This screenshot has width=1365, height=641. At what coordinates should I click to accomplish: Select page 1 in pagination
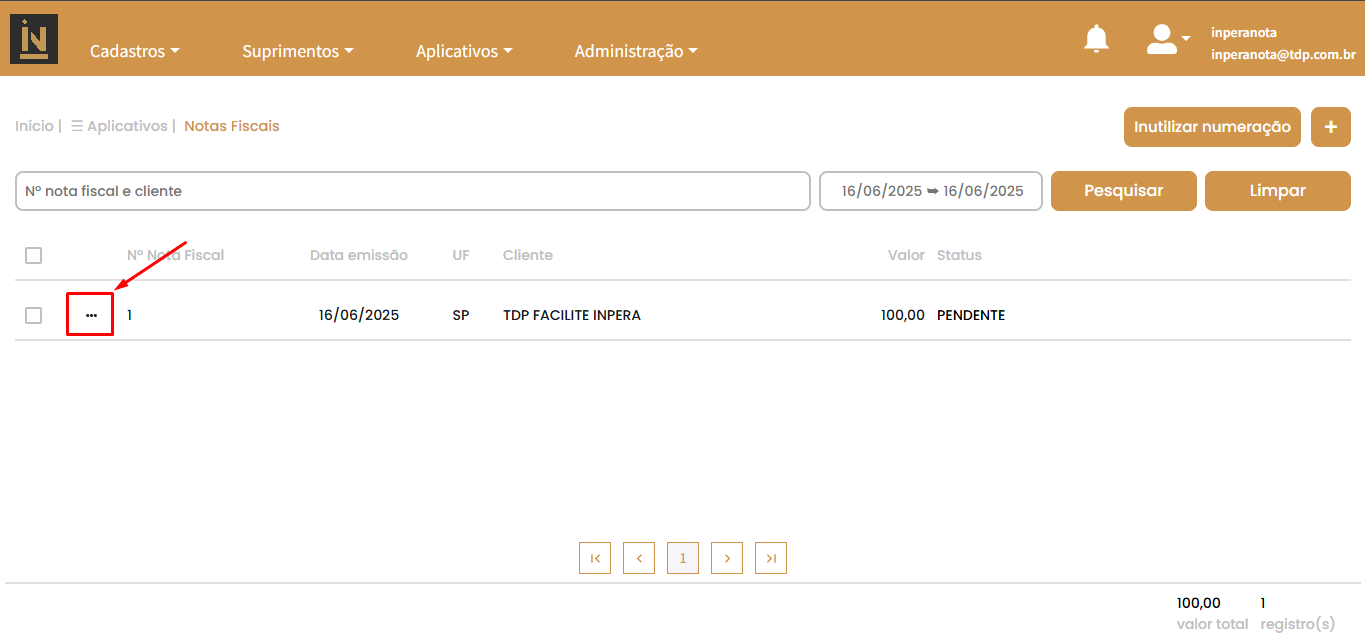tap(683, 558)
